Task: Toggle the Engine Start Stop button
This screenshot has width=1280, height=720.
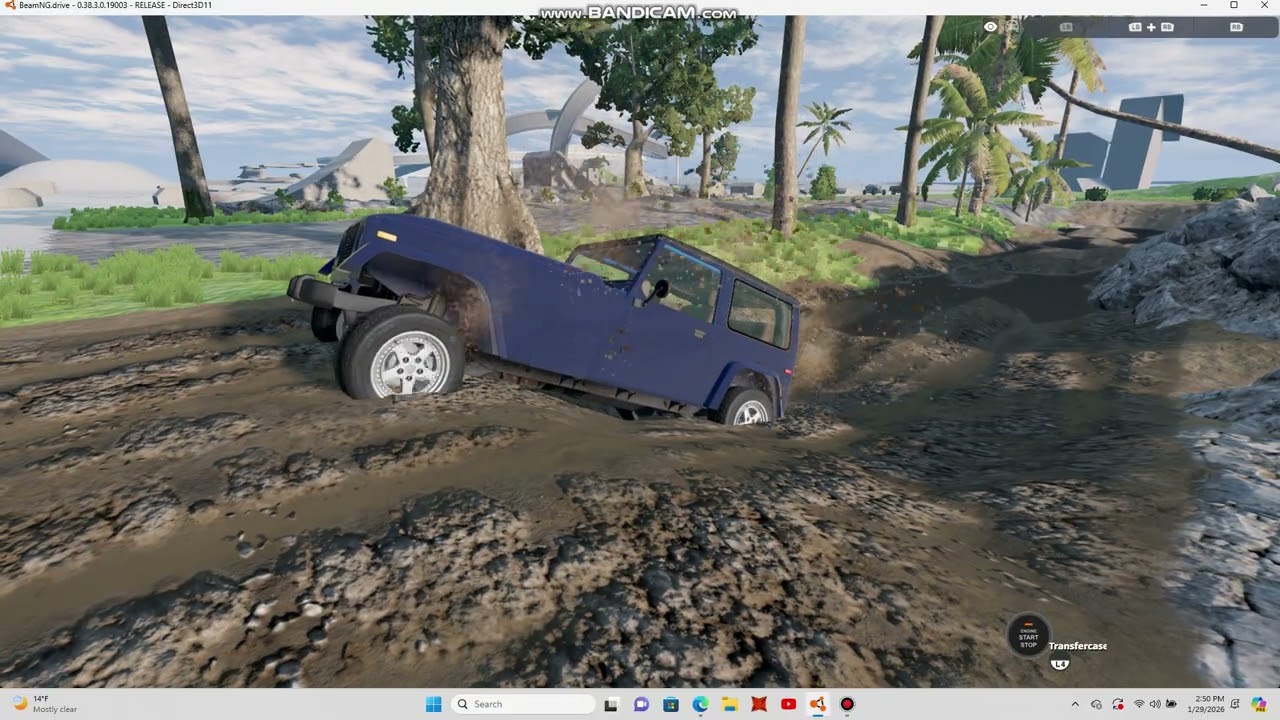Action: 1028,637
